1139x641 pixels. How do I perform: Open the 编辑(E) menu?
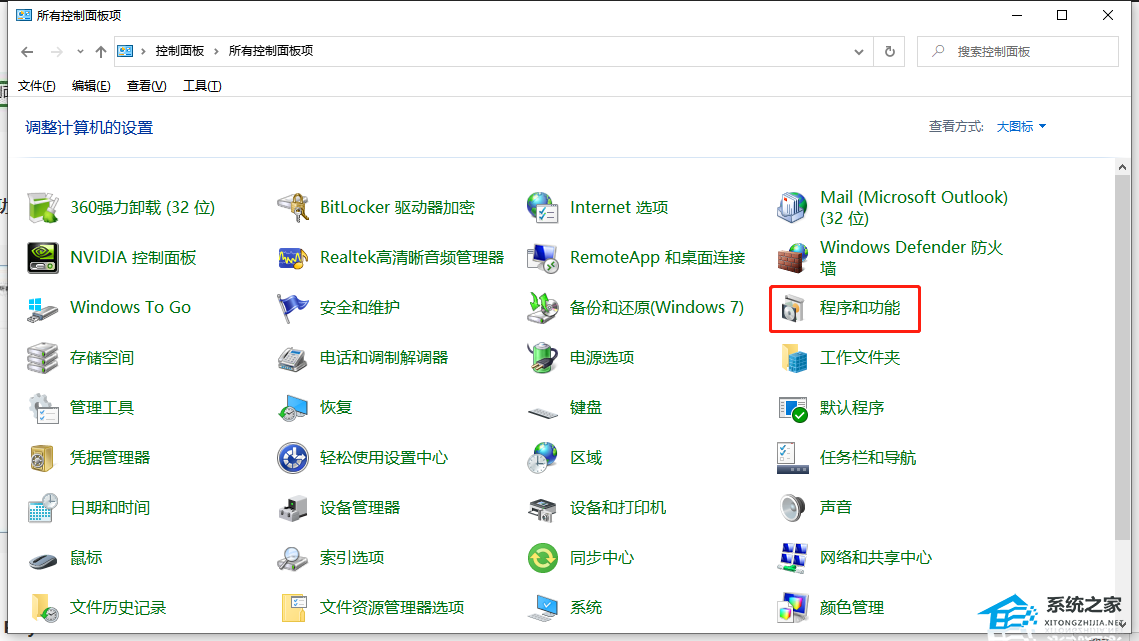click(91, 86)
